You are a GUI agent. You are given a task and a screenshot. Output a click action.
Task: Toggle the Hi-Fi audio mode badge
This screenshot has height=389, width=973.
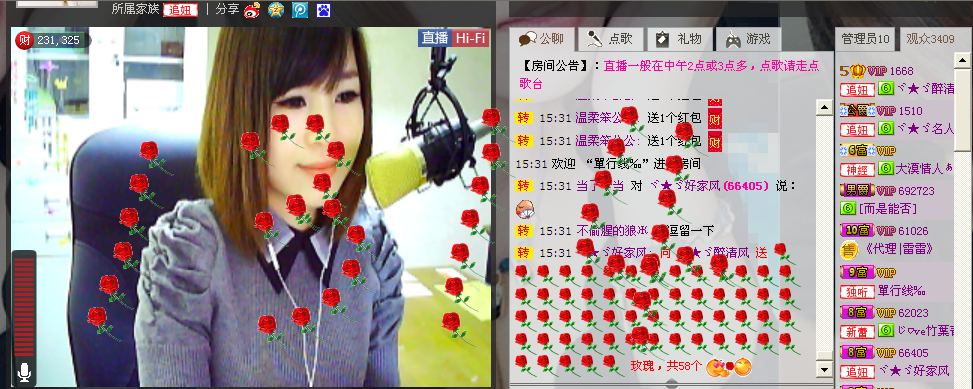[x=470, y=38]
